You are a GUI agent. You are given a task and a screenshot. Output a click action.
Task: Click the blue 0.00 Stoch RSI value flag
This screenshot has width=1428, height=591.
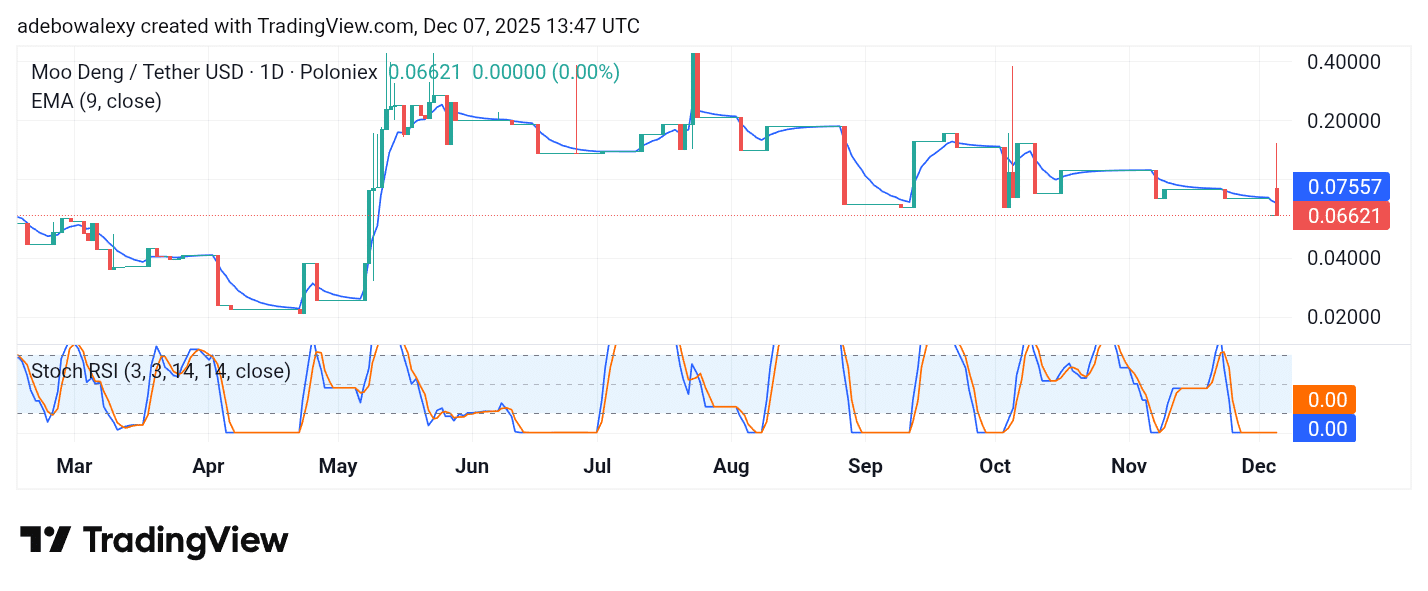pyautogui.click(x=1324, y=429)
